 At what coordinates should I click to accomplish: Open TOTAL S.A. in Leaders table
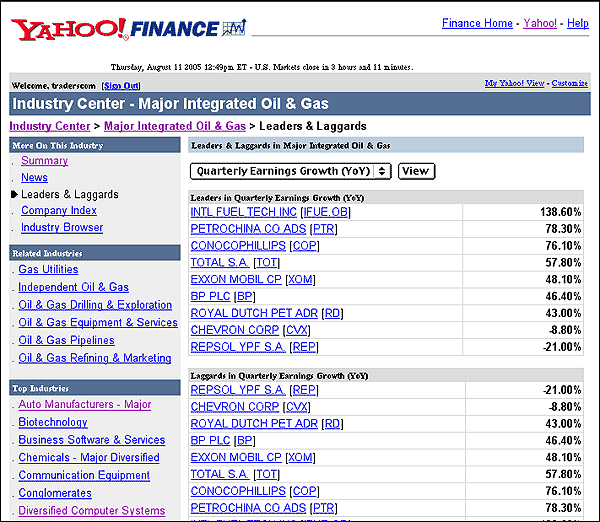coord(220,262)
